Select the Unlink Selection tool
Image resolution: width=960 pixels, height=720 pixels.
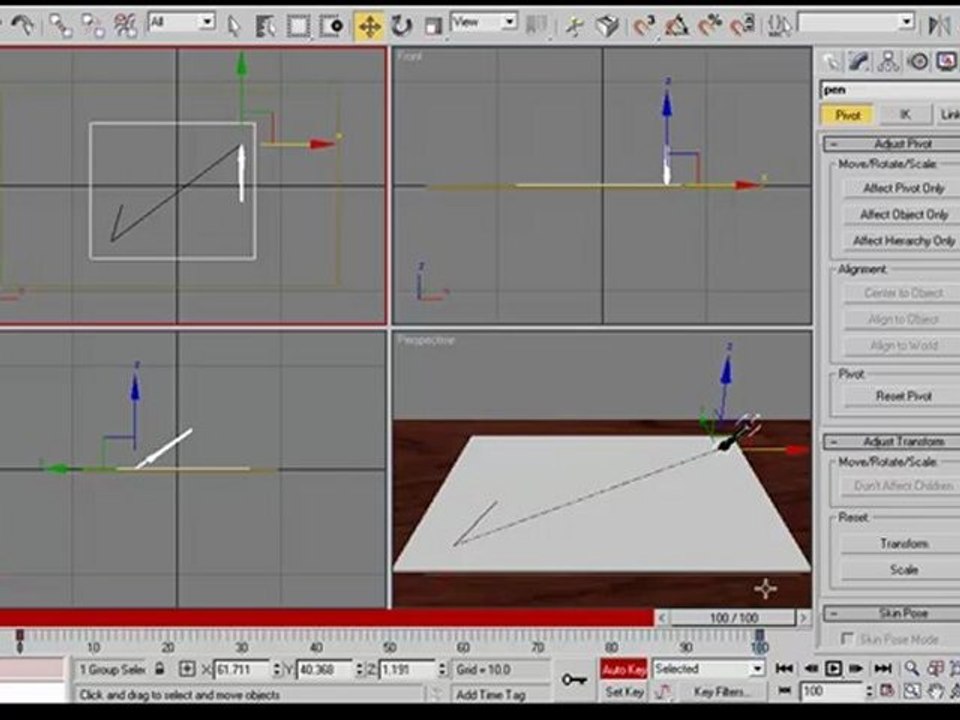[x=93, y=26]
